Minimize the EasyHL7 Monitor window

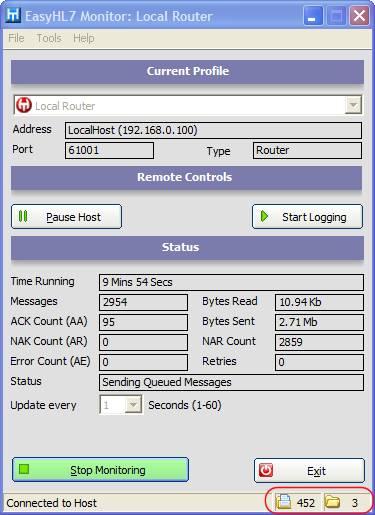[x=313, y=16]
